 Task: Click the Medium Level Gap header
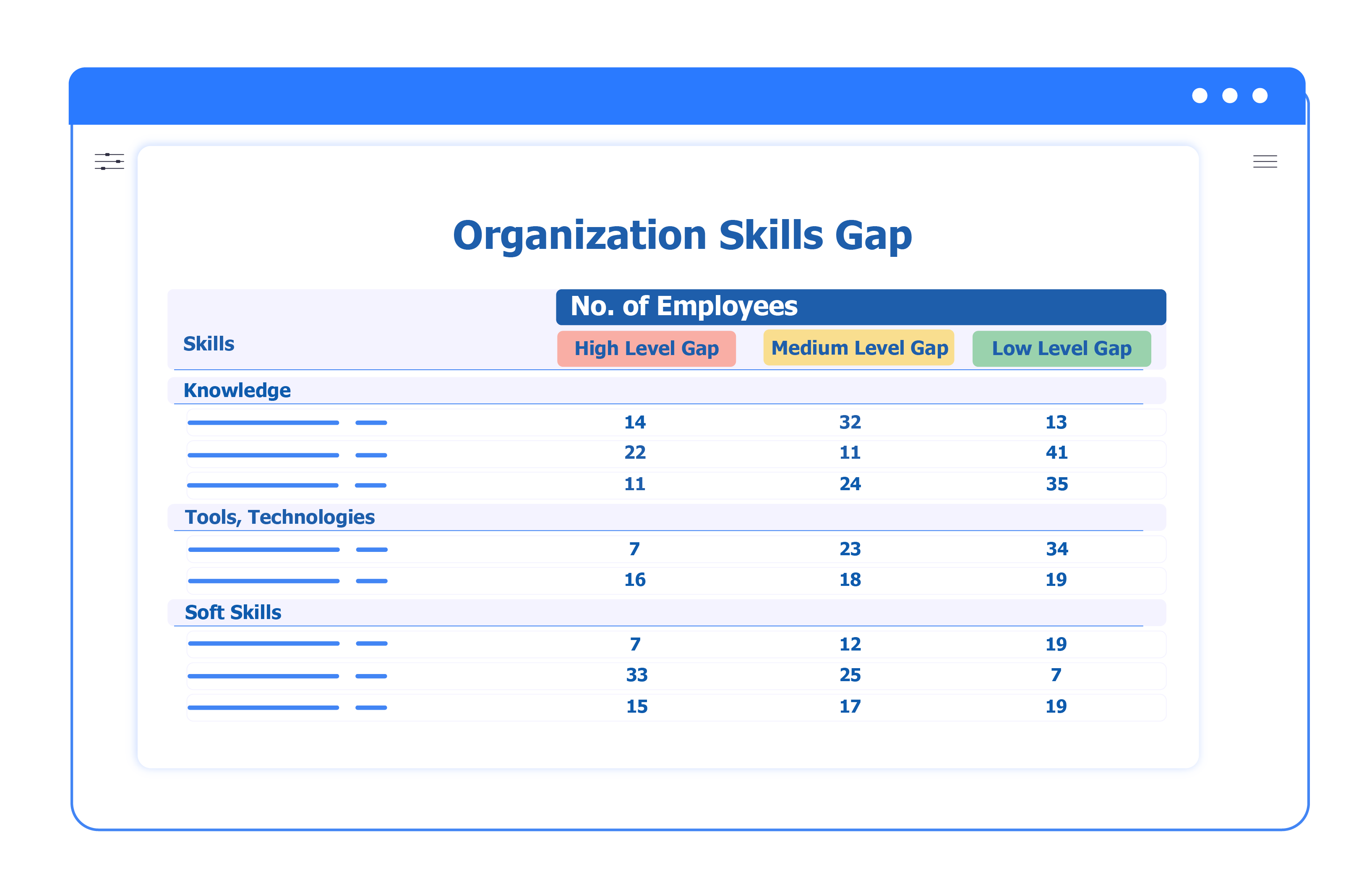coord(858,347)
